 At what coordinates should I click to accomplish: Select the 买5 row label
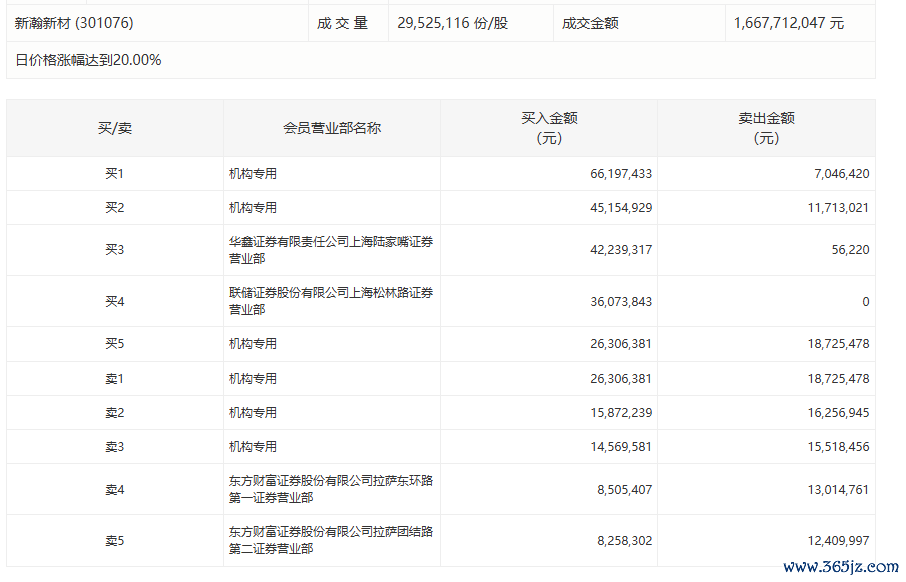pyautogui.click(x=115, y=343)
